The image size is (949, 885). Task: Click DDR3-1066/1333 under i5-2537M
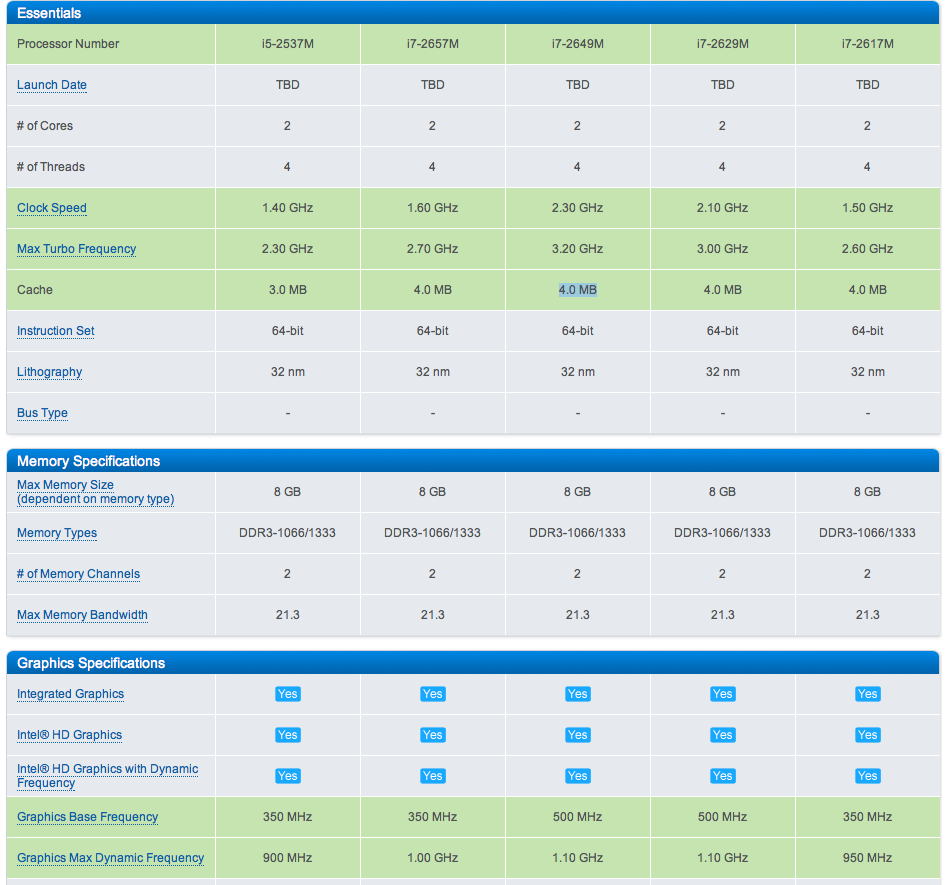[x=287, y=533]
